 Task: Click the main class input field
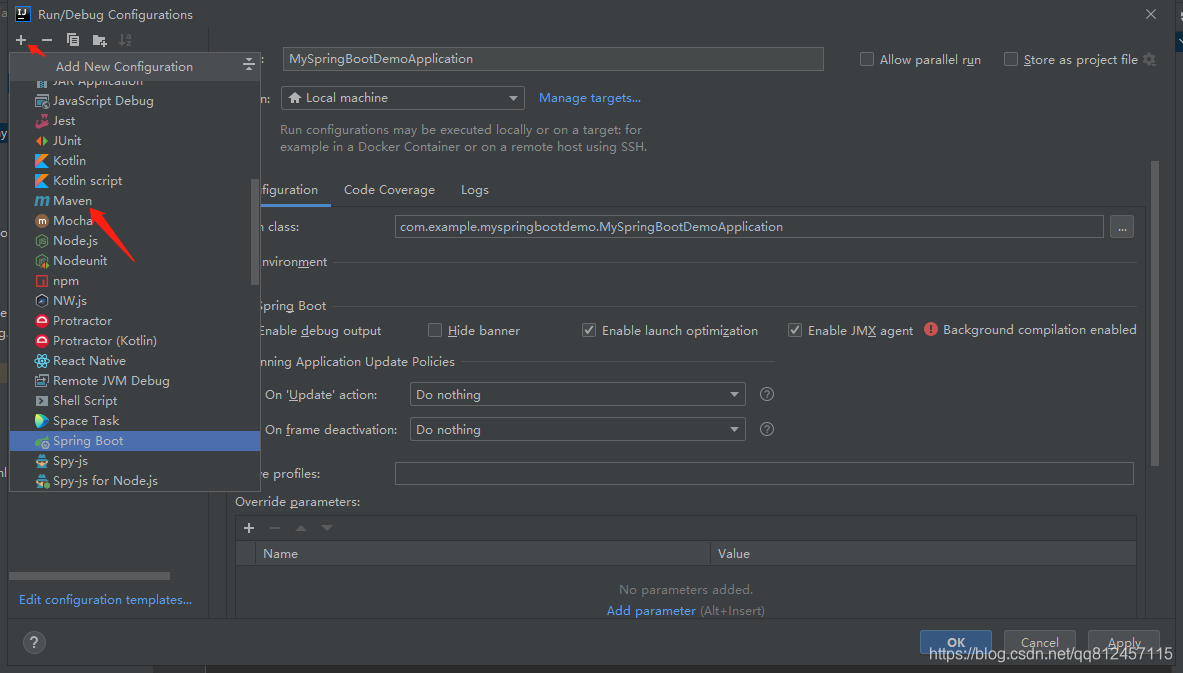click(x=749, y=226)
